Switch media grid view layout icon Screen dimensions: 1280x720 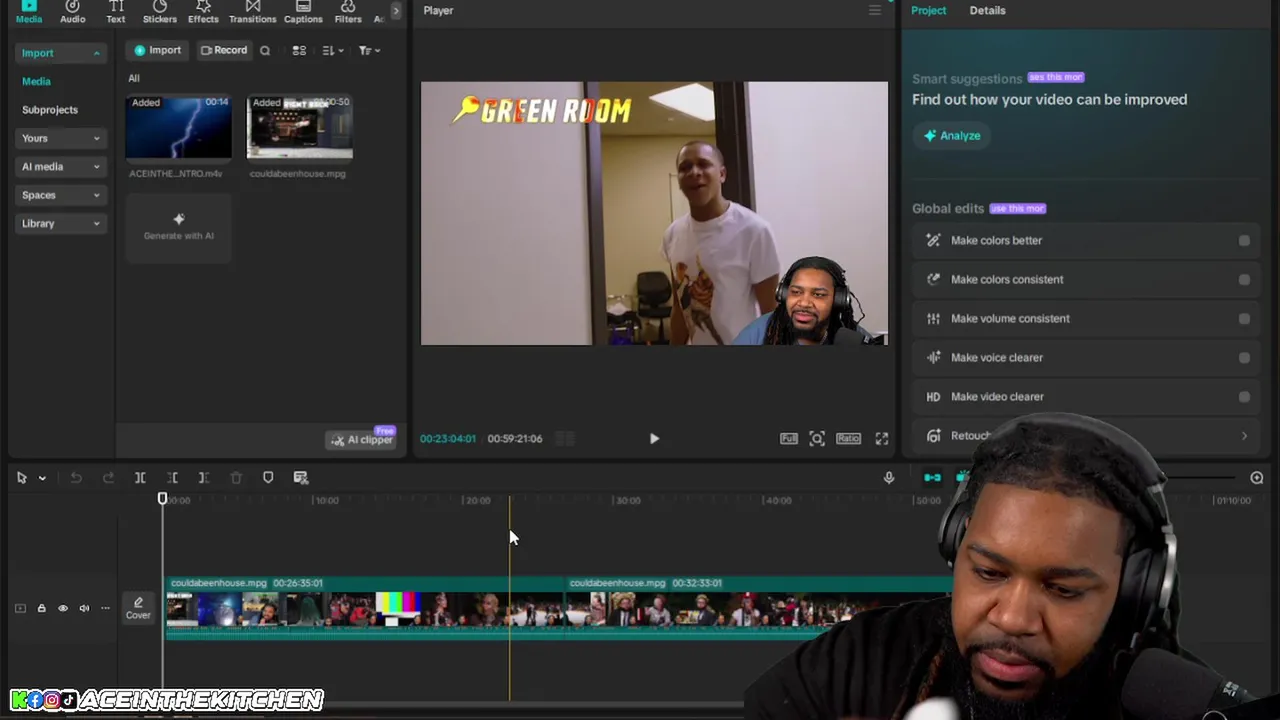(299, 51)
